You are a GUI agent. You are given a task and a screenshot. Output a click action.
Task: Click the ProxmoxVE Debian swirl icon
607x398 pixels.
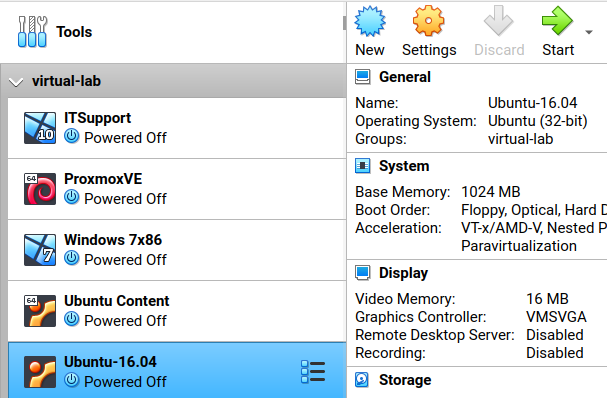tap(40, 189)
